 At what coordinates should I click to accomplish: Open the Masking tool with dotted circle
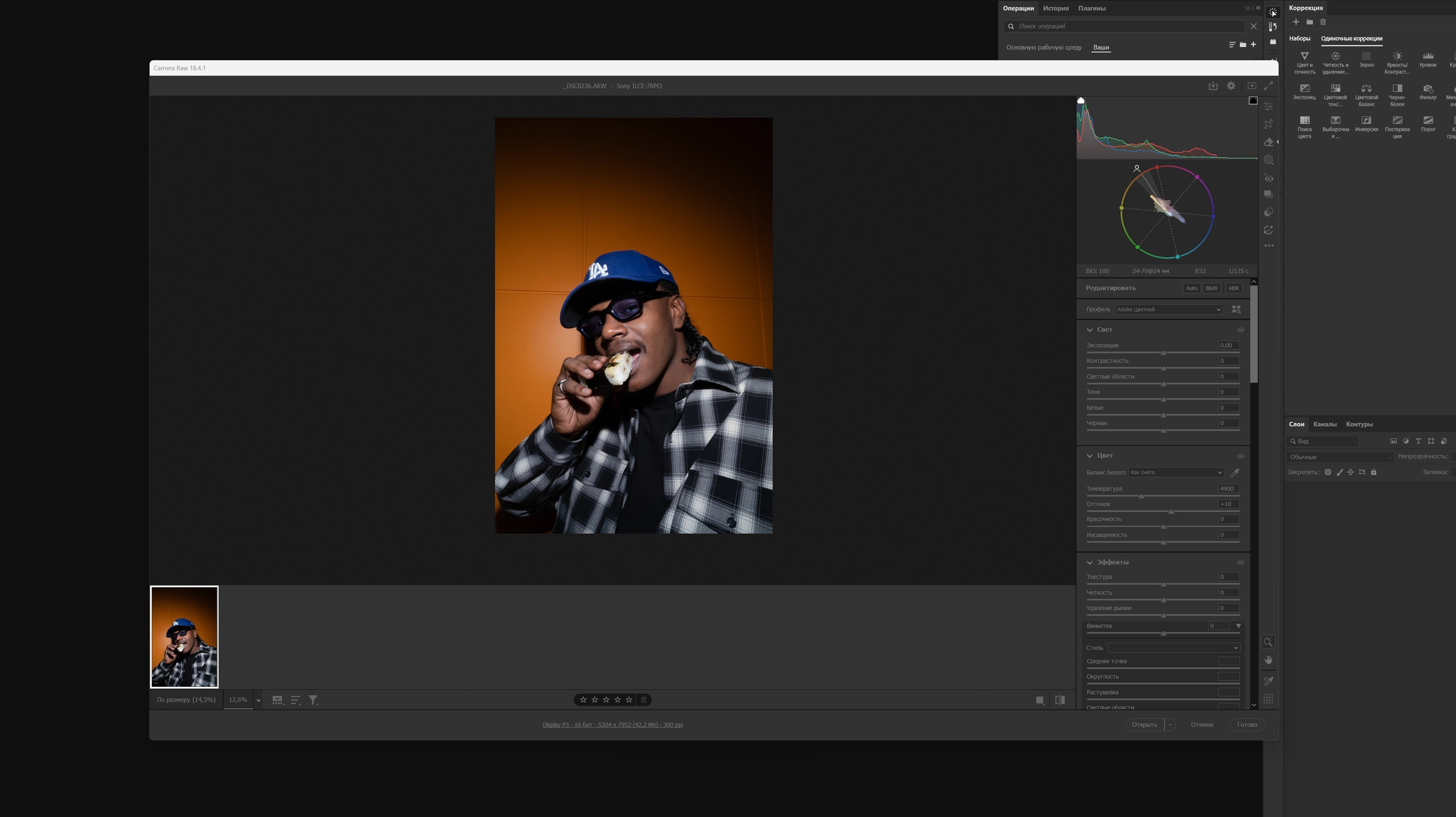pyautogui.click(x=1268, y=160)
